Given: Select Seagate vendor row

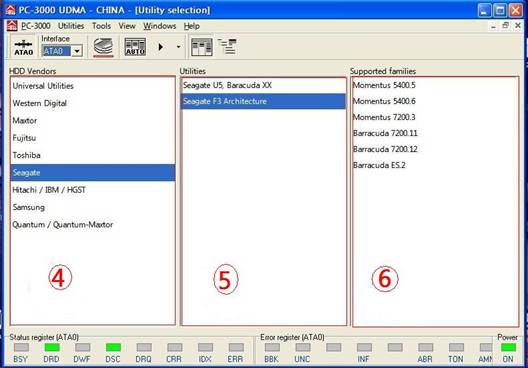Looking at the screenshot, I should [93, 173].
